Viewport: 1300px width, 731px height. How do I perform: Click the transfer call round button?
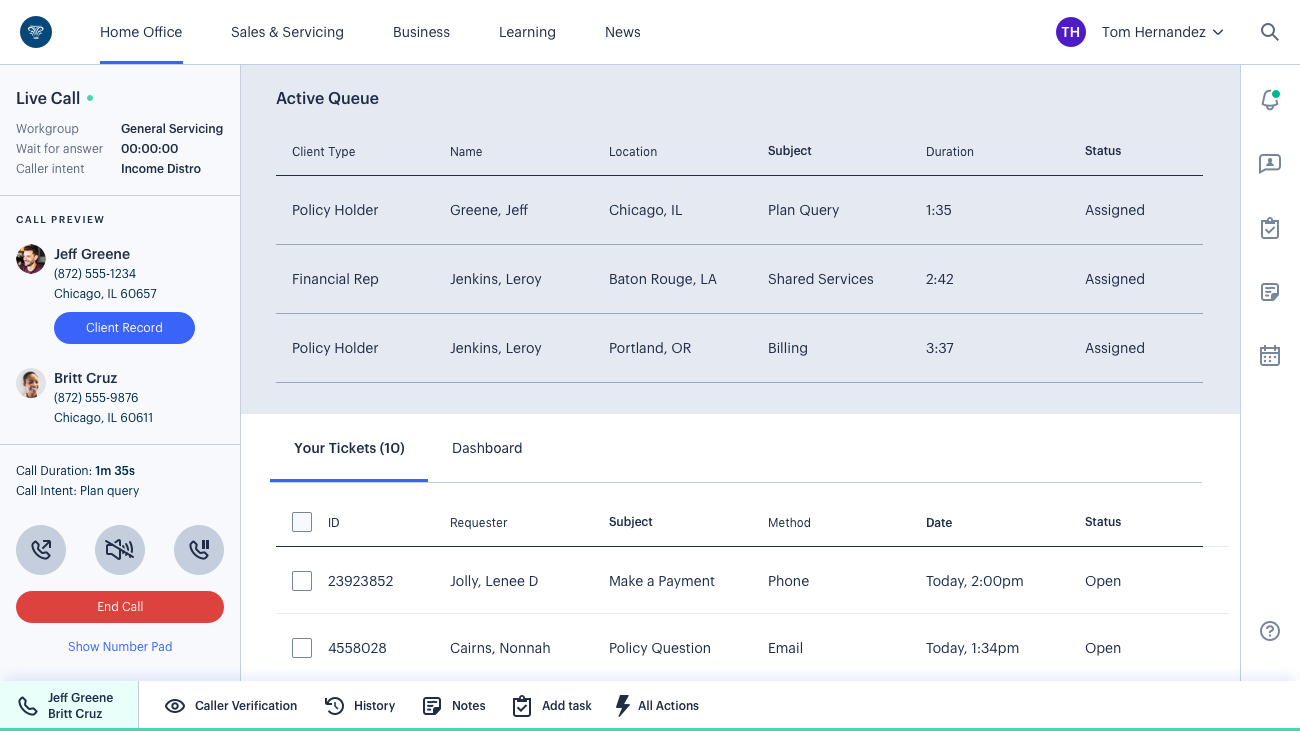tap(41, 550)
